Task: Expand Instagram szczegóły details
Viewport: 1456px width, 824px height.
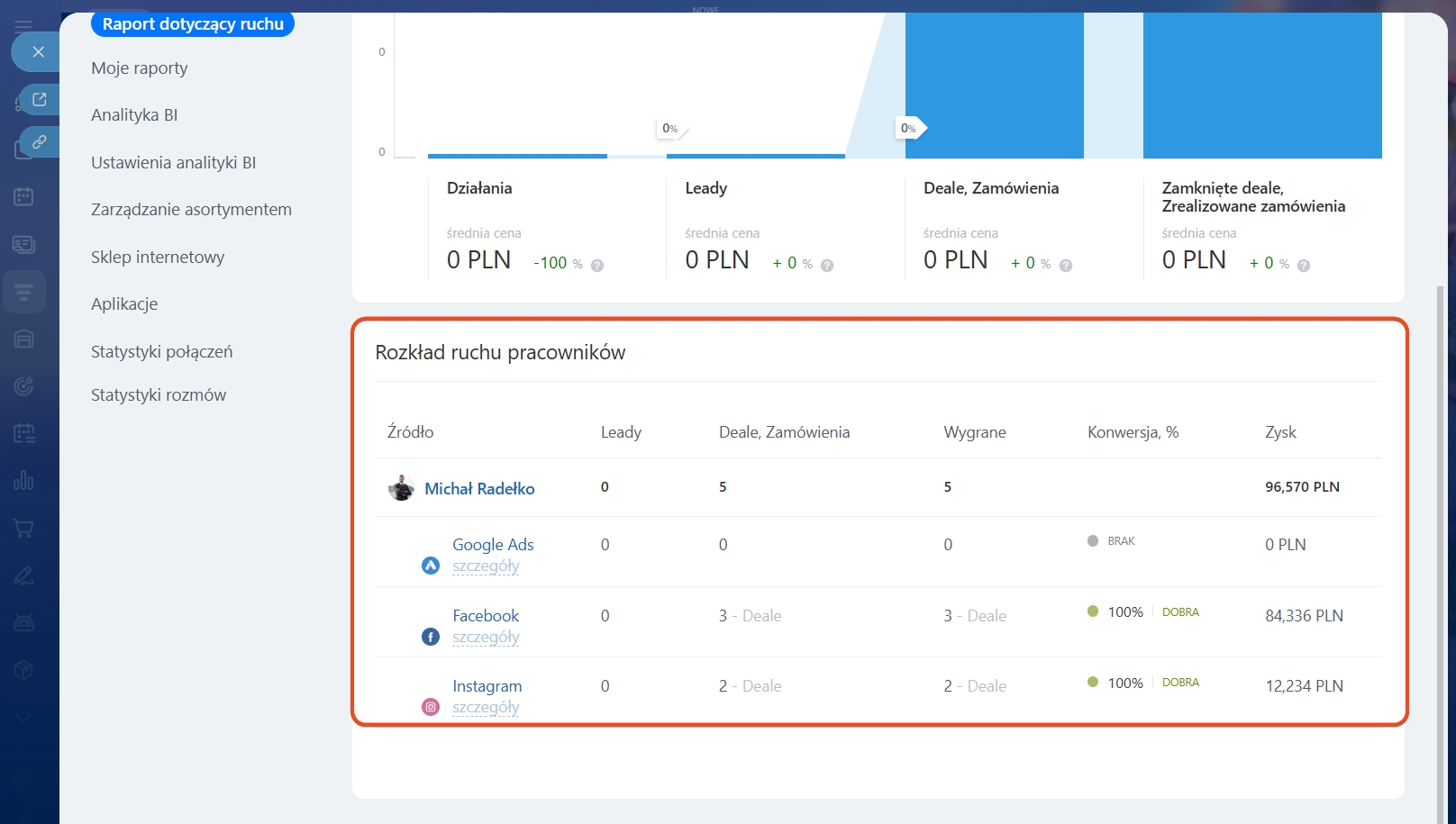Action: click(x=486, y=708)
